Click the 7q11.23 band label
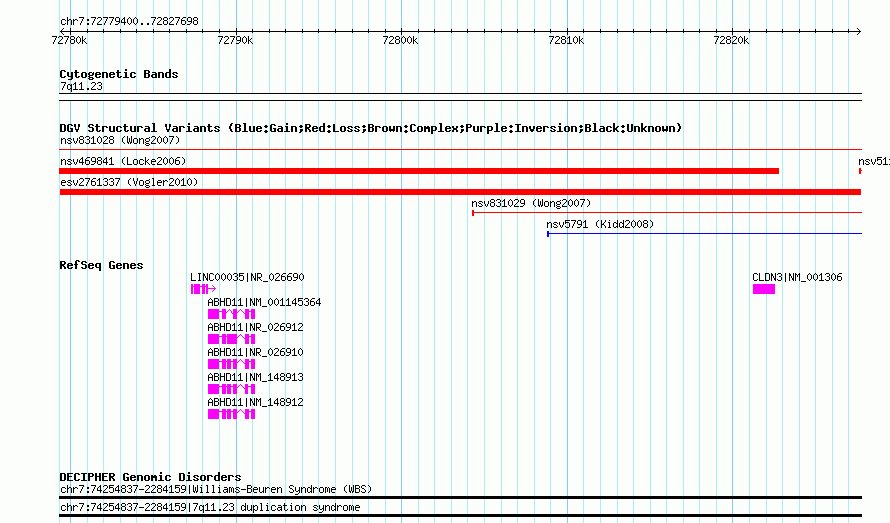 point(81,86)
